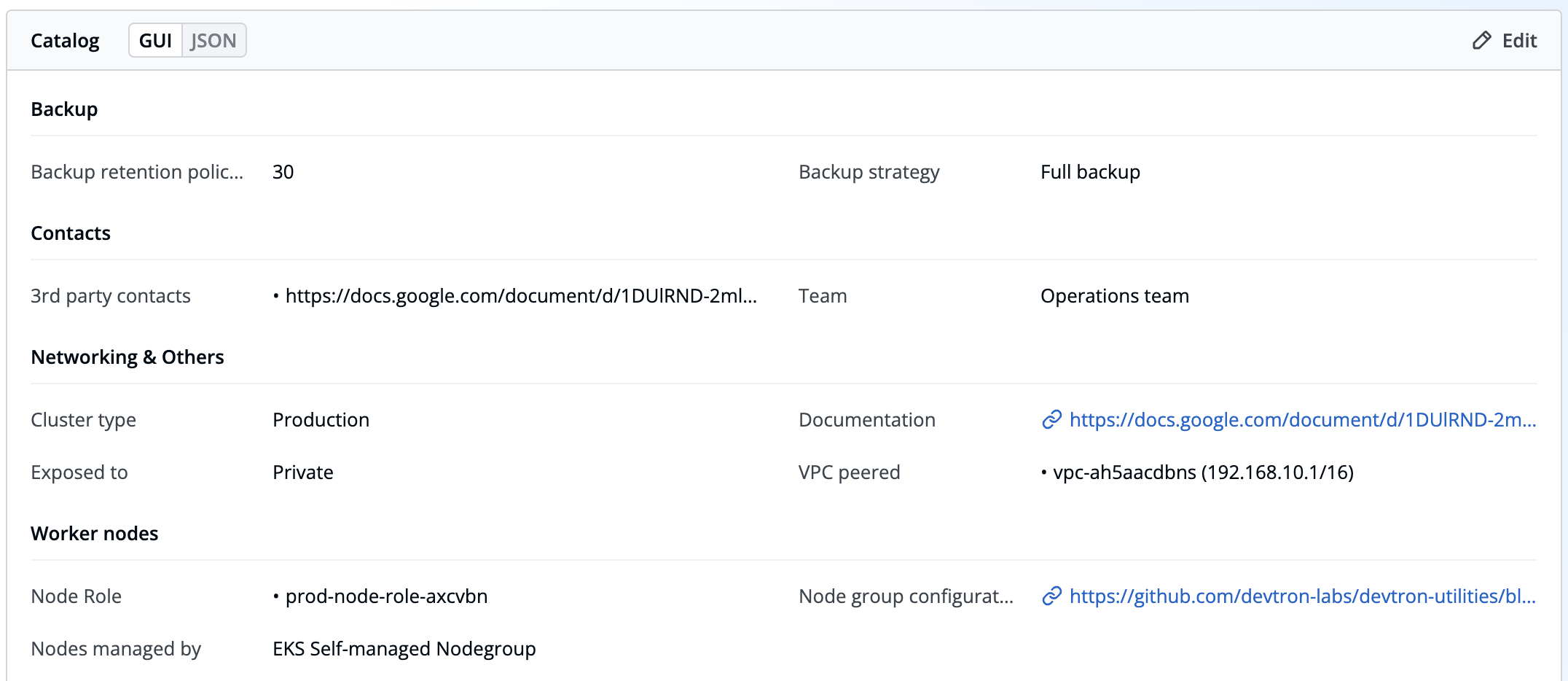
Task: Select the prod-node-role-axcvbn value
Action: tap(387, 596)
